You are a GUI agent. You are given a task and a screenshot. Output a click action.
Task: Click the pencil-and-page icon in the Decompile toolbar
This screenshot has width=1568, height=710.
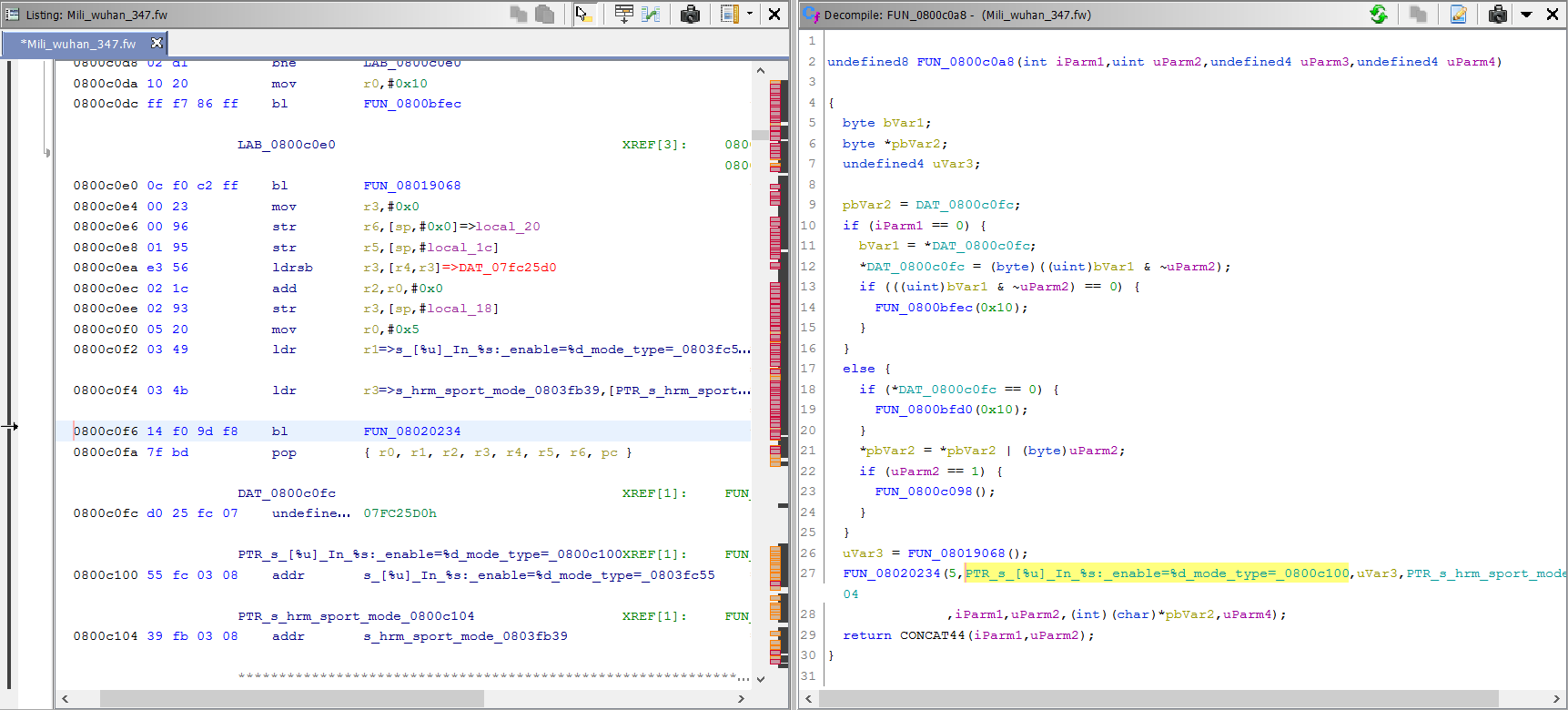coord(1459,14)
